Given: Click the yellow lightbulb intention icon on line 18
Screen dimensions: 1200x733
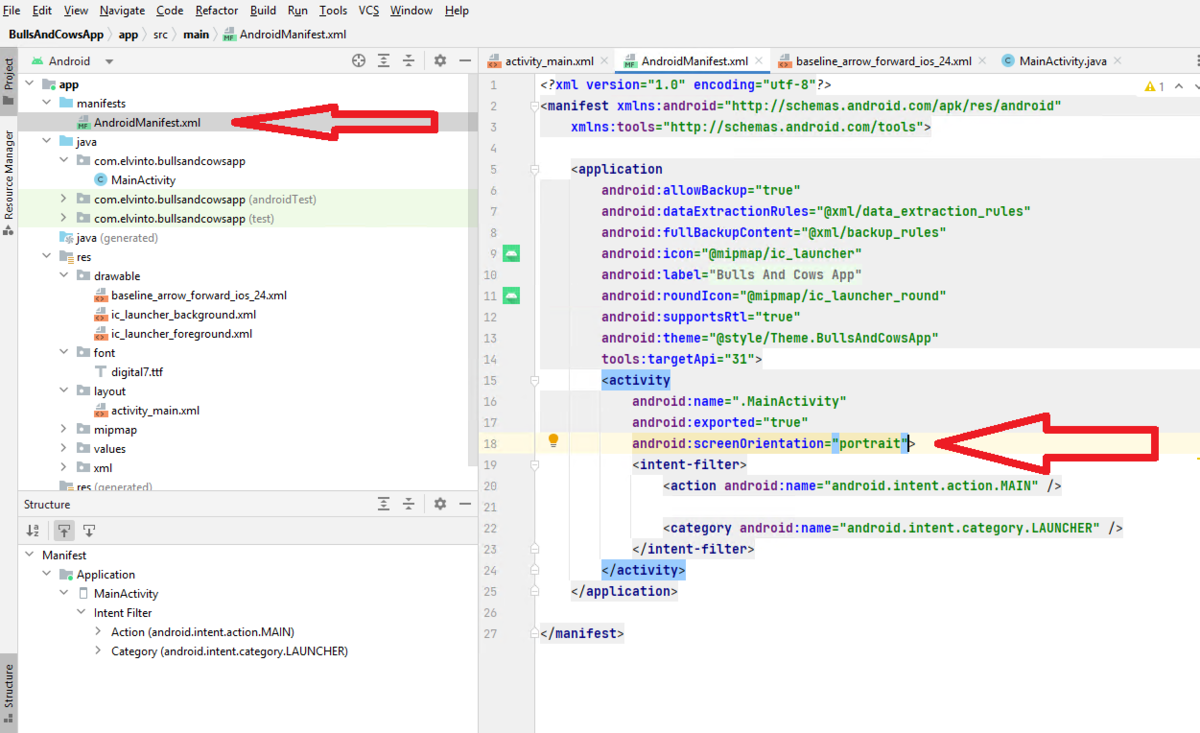Looking at the screenshot, I should coord(553,441).
